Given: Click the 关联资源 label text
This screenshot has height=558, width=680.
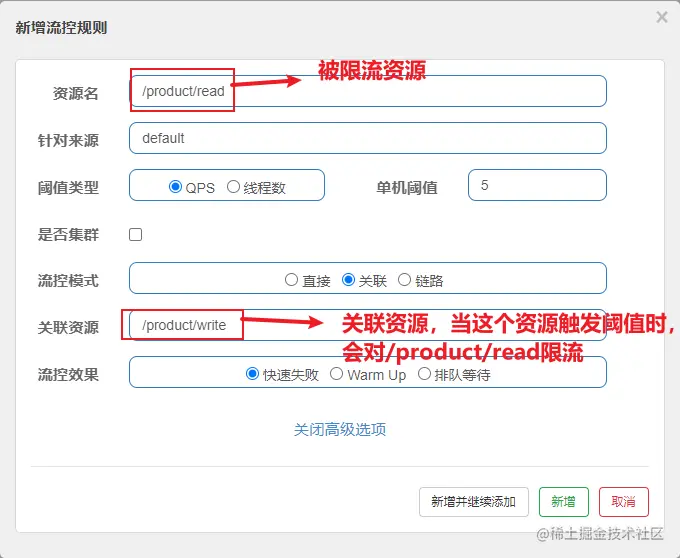Looking at the screenshot, I should tap(68, 327).
